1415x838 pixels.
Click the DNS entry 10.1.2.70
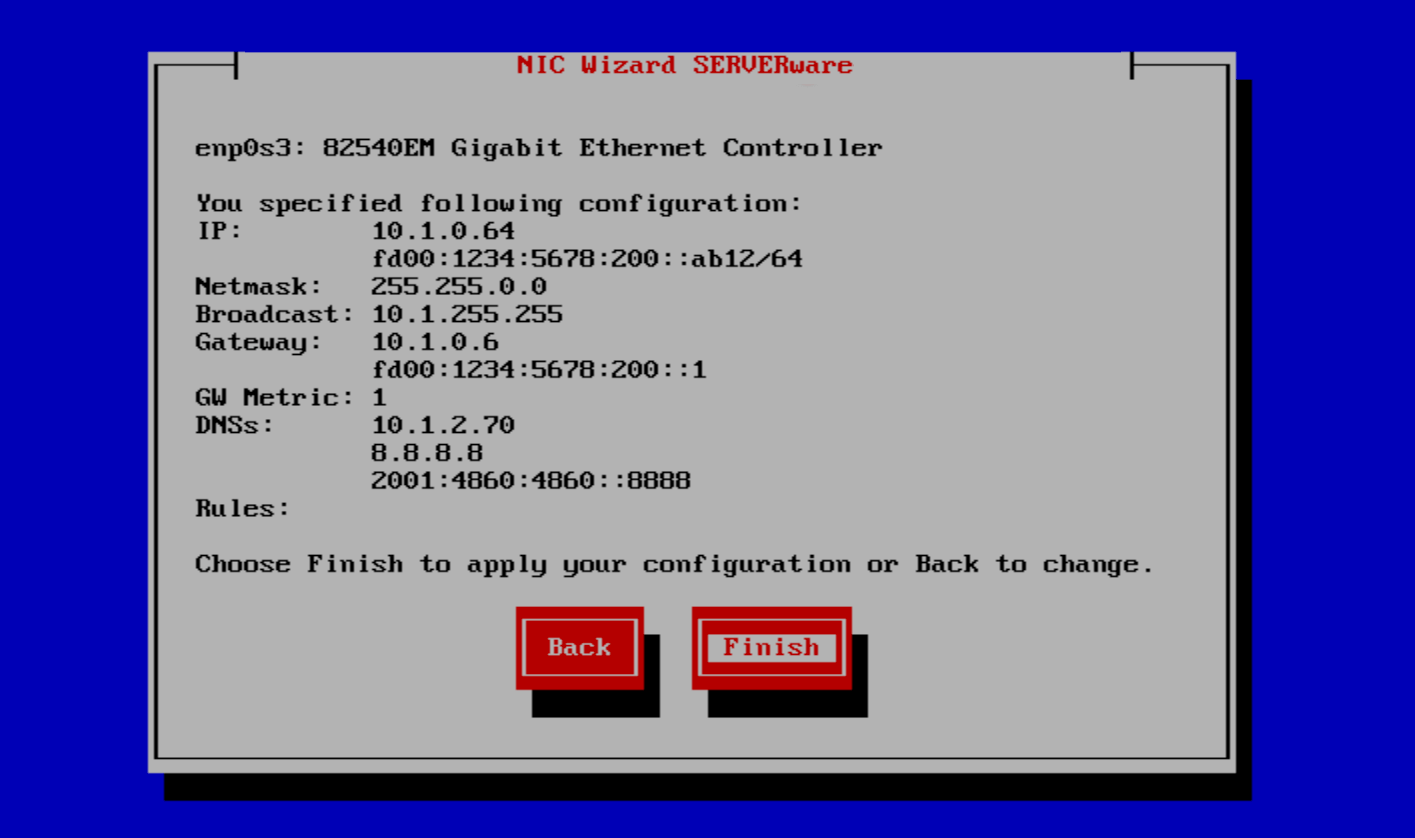443,426
